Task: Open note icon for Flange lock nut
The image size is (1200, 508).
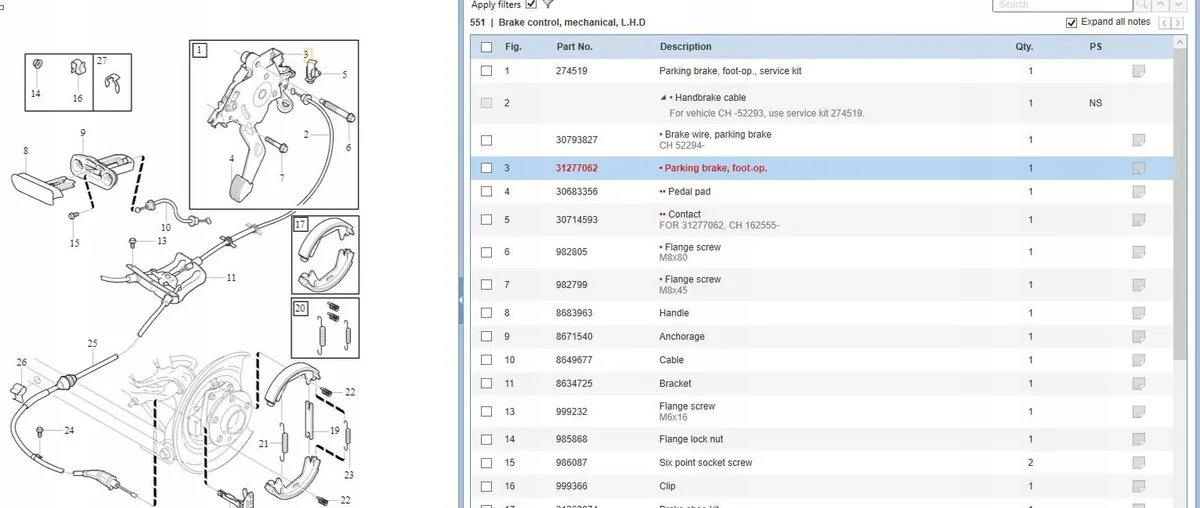Action: (x=1138, y=439)
